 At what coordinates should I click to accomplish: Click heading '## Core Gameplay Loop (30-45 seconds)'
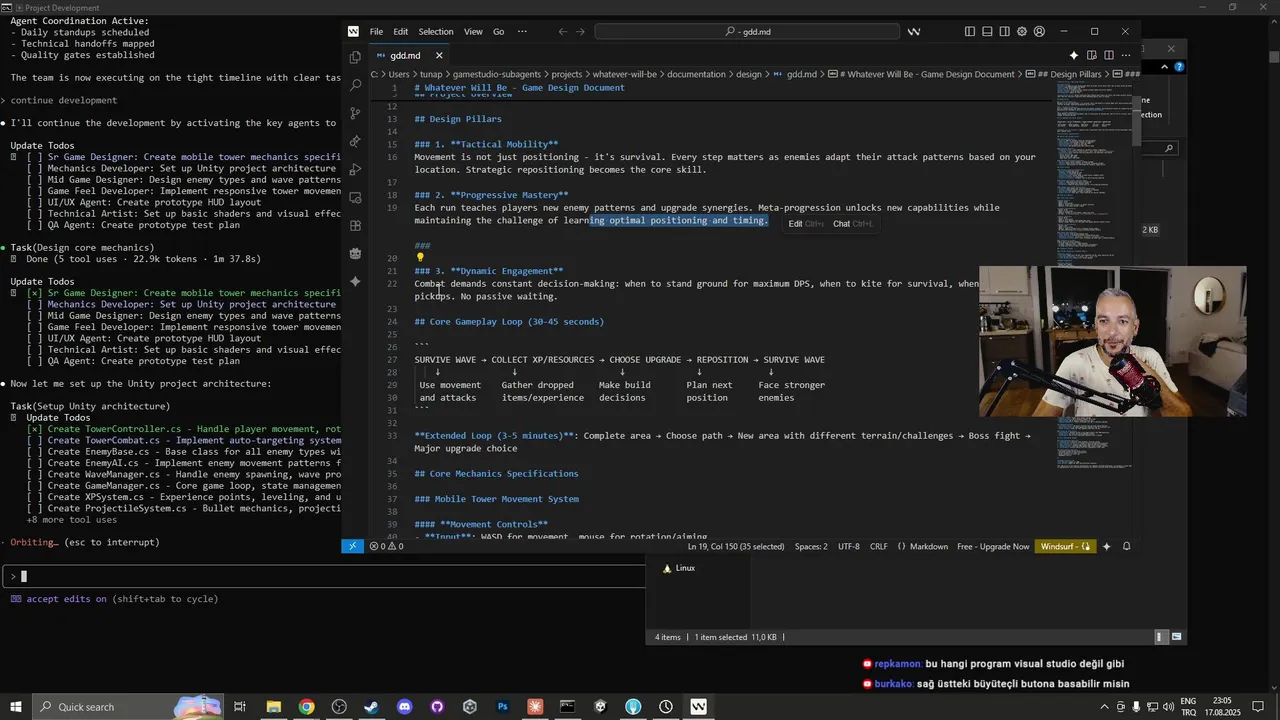click(509, 322)
